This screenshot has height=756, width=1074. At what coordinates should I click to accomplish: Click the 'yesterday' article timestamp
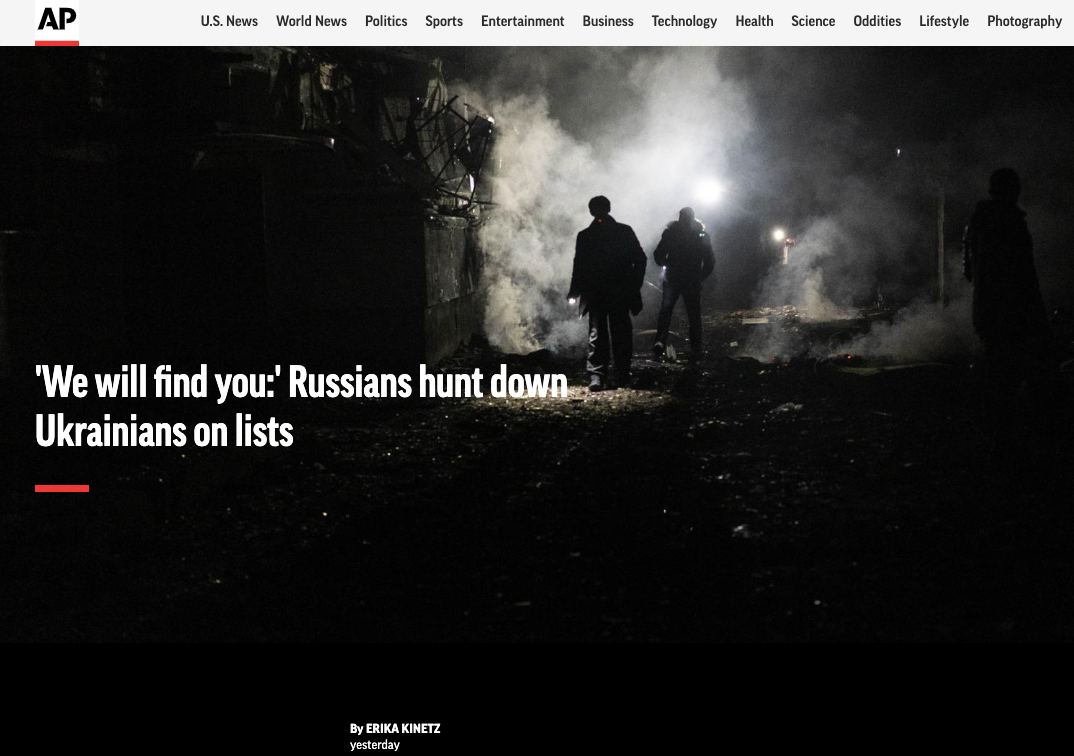pyautogui.click(x=375, y=745)
